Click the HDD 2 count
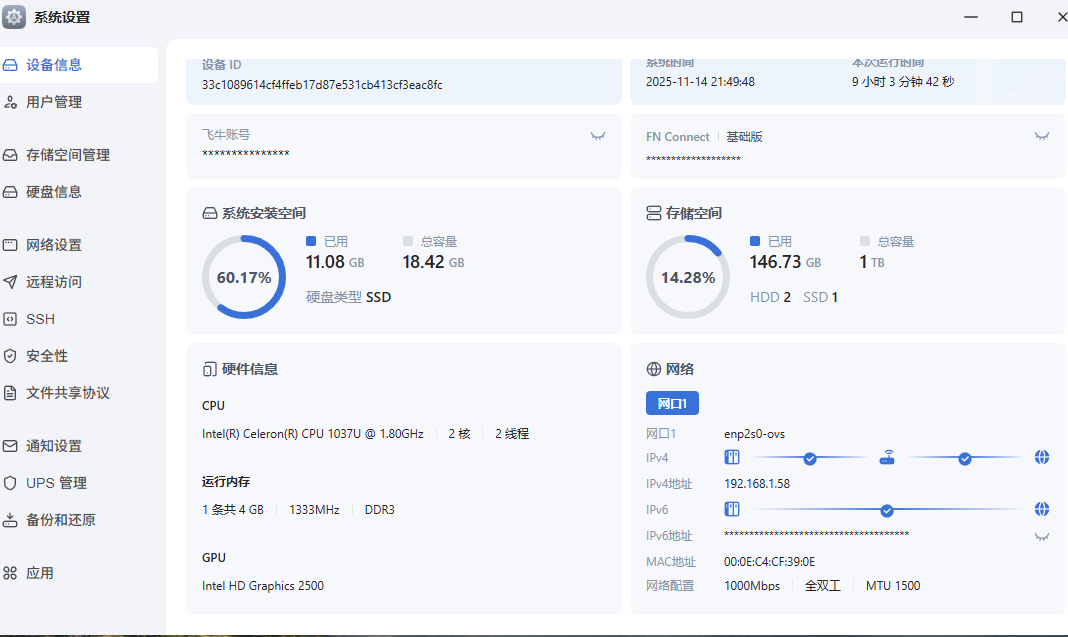Viewport: 1068px width, 637px height. point(770,297)
